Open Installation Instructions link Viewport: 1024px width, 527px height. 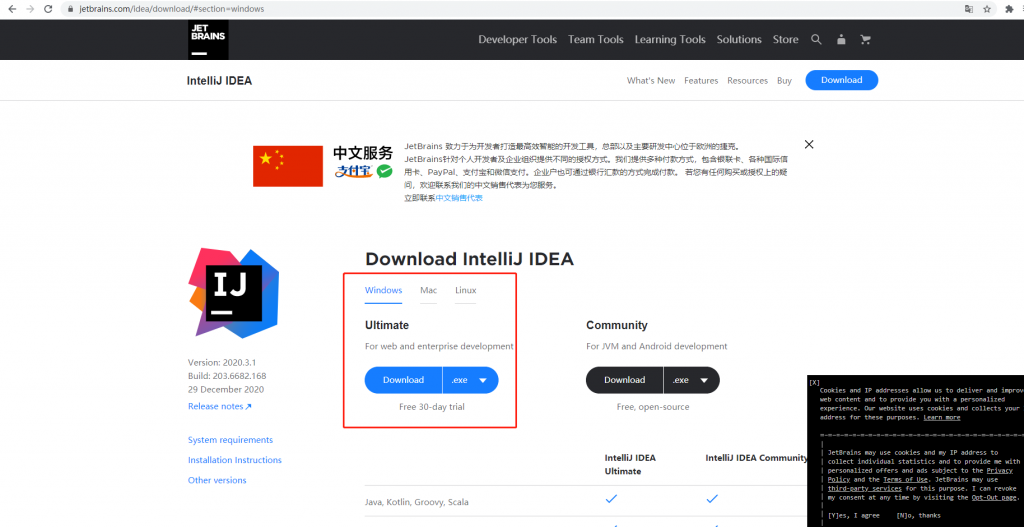coord(235,460)
